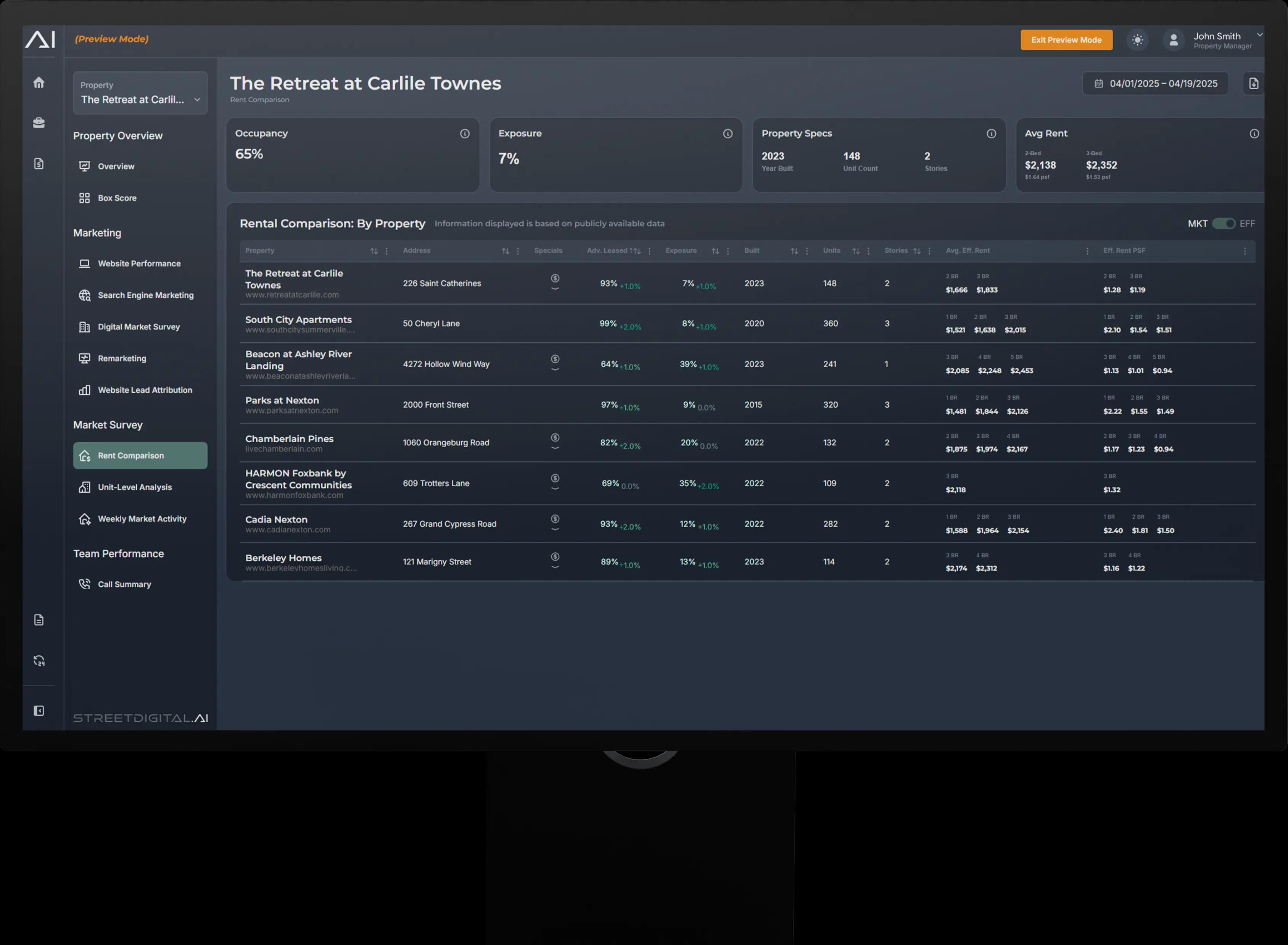
Task: Go to Digital Market Survey page
Action: (x=138, y=327)
